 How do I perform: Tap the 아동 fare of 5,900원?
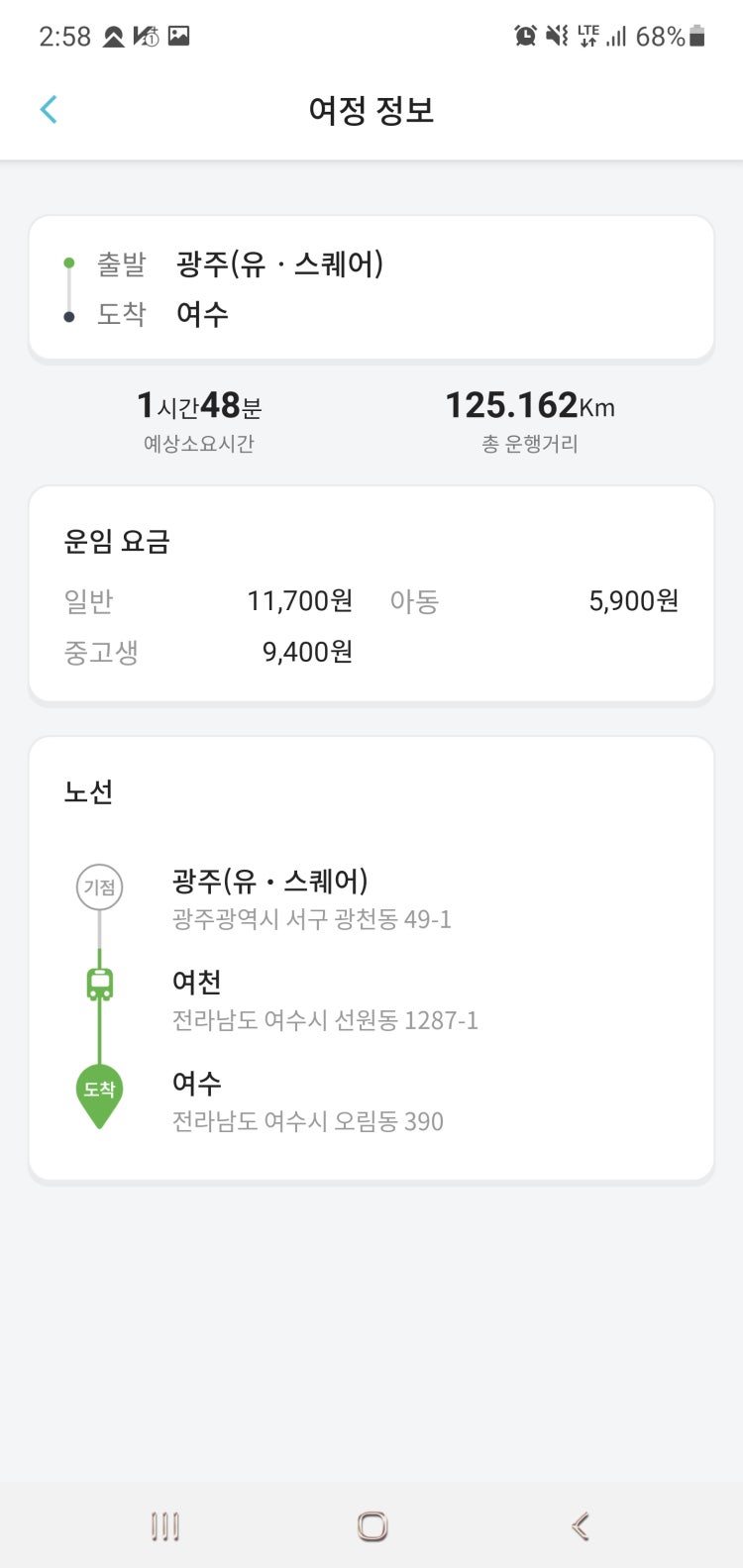[633, 601]
